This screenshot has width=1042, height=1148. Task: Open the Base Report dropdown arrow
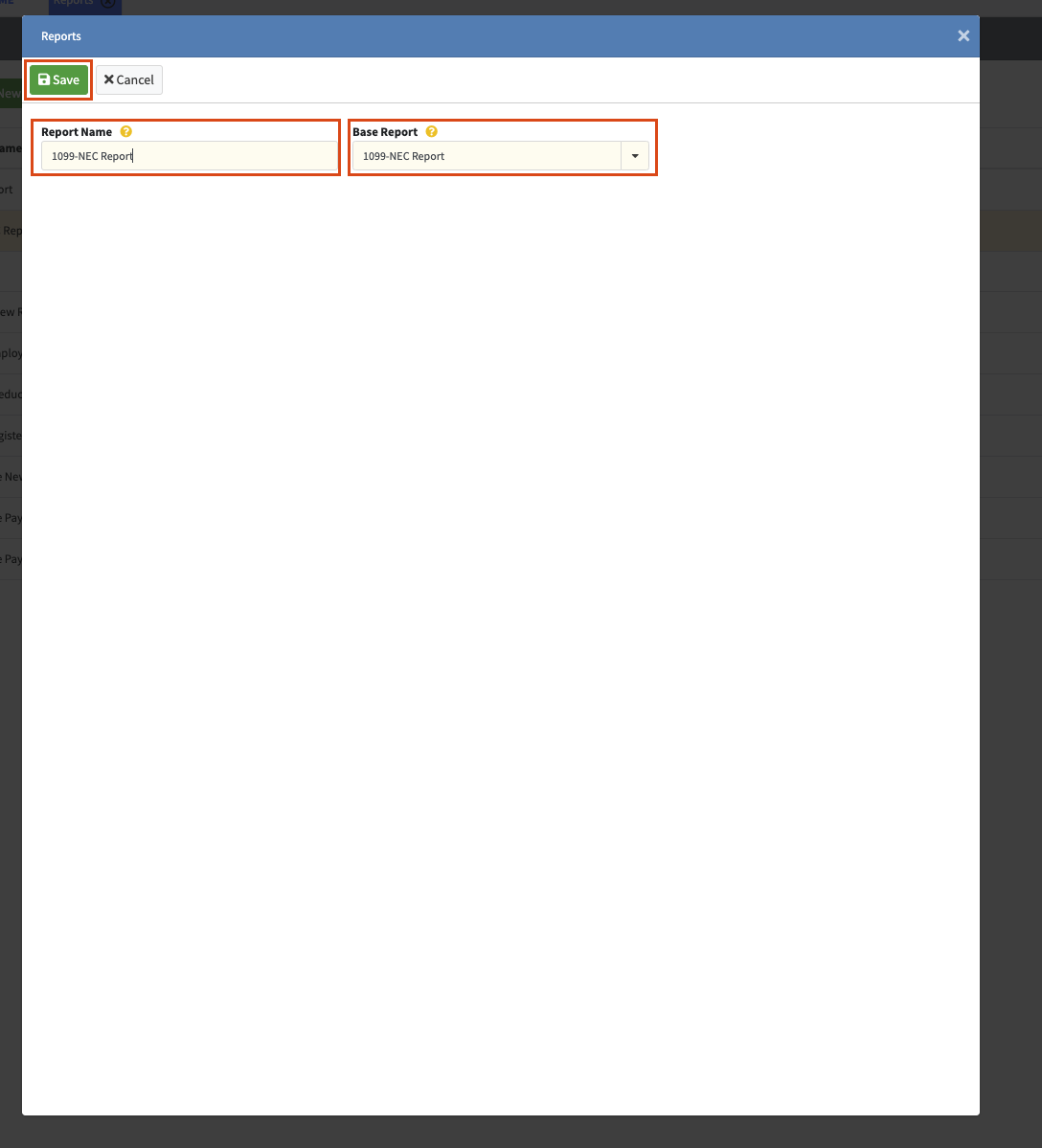(x=635, y=156)
